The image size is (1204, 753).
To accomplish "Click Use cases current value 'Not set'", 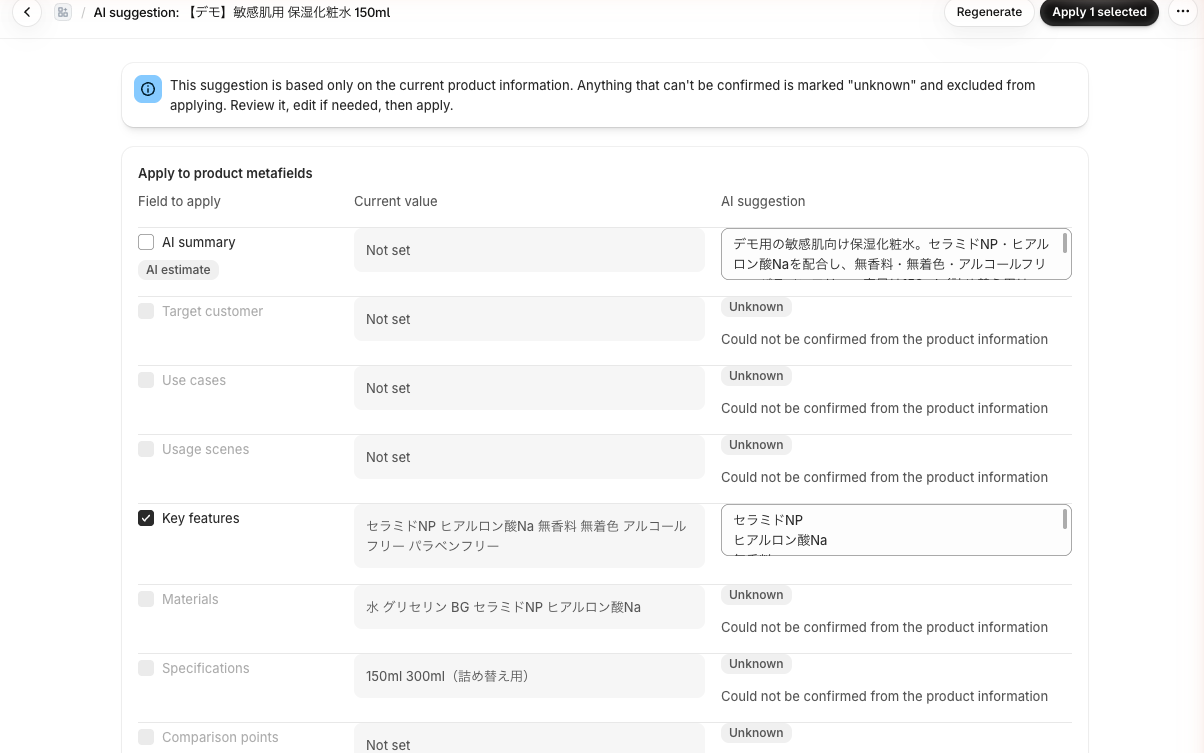I will [x=529, y=388].
